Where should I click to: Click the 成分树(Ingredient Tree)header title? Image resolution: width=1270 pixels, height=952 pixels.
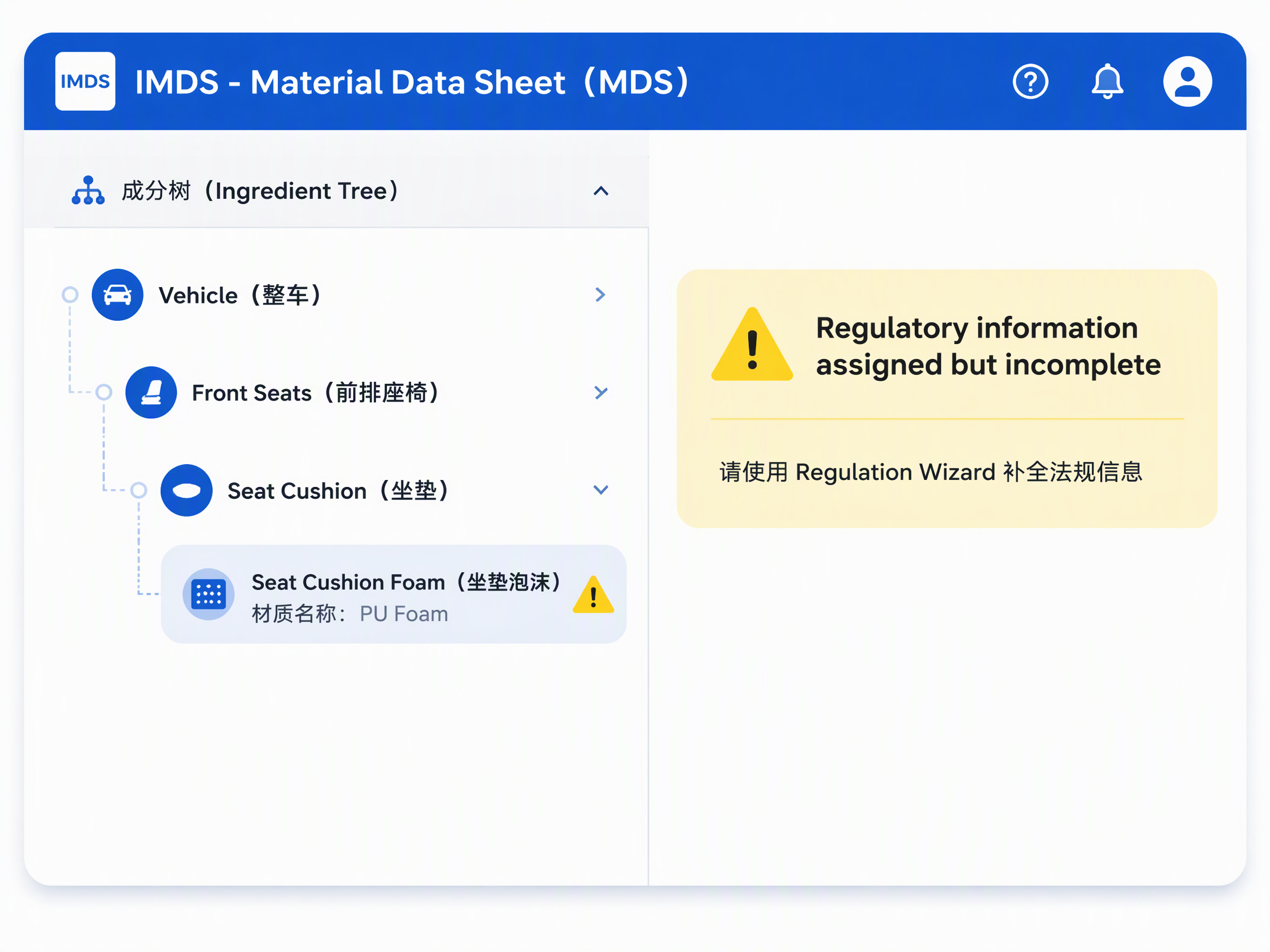[259, 190]
